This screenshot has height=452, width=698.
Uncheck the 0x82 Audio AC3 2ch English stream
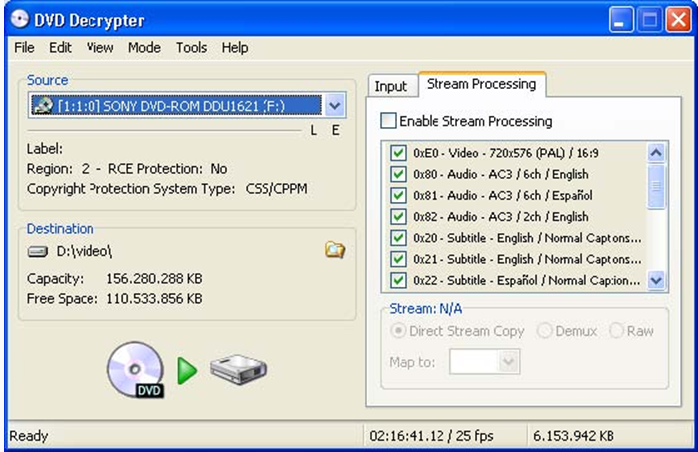click(398, 216)
